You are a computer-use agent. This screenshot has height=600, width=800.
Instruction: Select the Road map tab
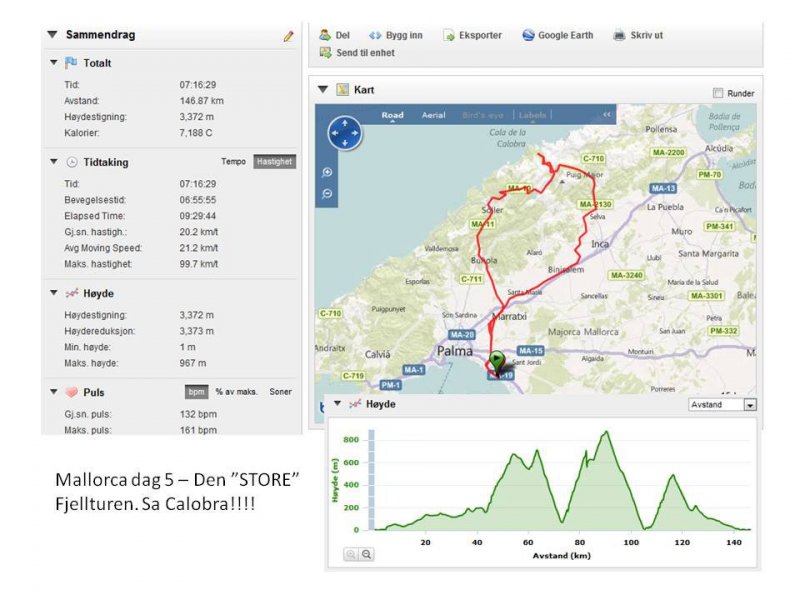click(393, 116)
